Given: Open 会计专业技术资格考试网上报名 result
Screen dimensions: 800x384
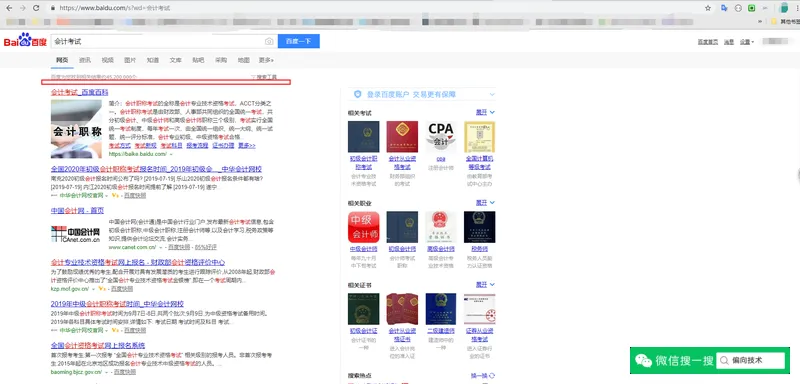Looking at the screenshot, I should tap(138, 262).
